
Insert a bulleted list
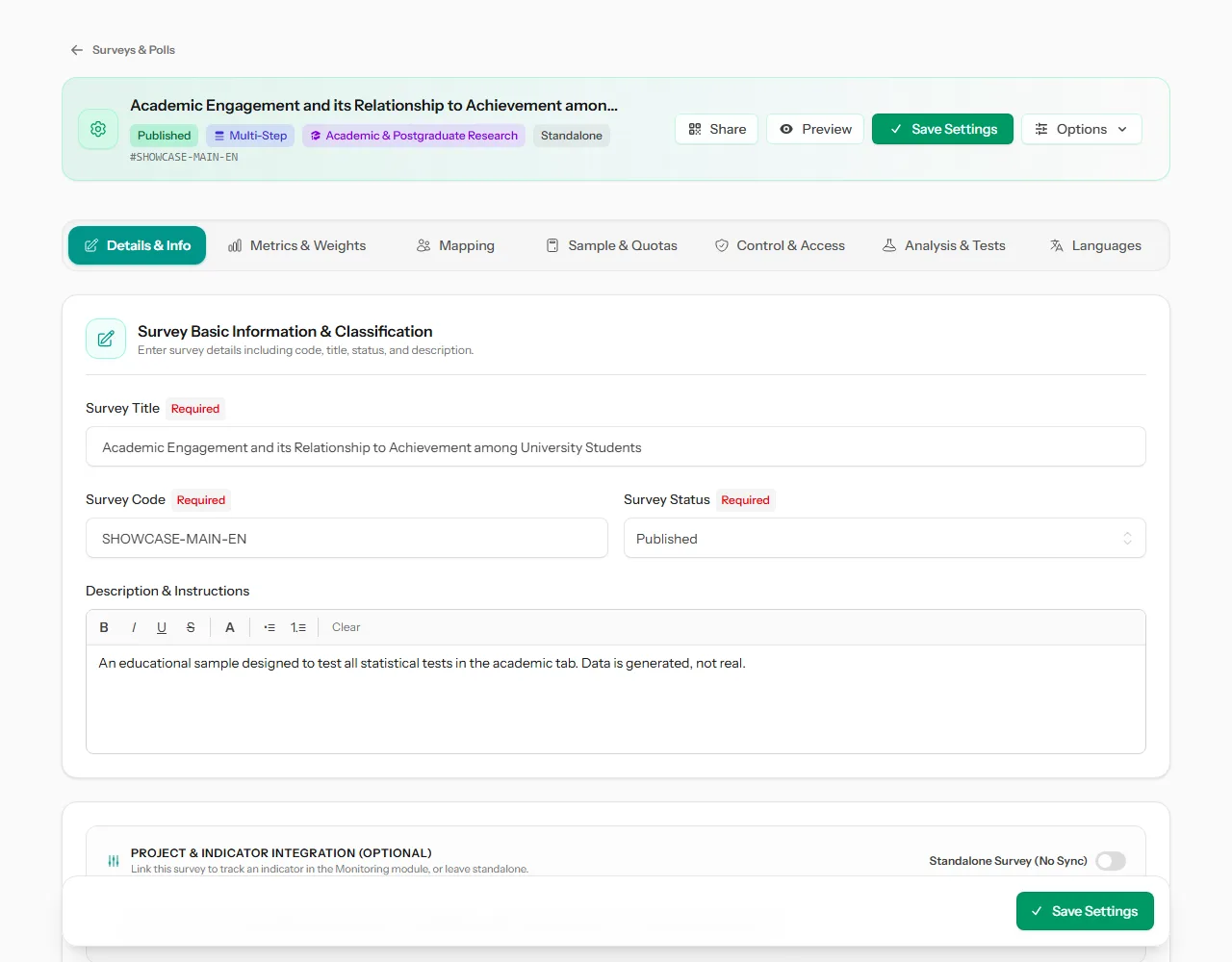269,627
